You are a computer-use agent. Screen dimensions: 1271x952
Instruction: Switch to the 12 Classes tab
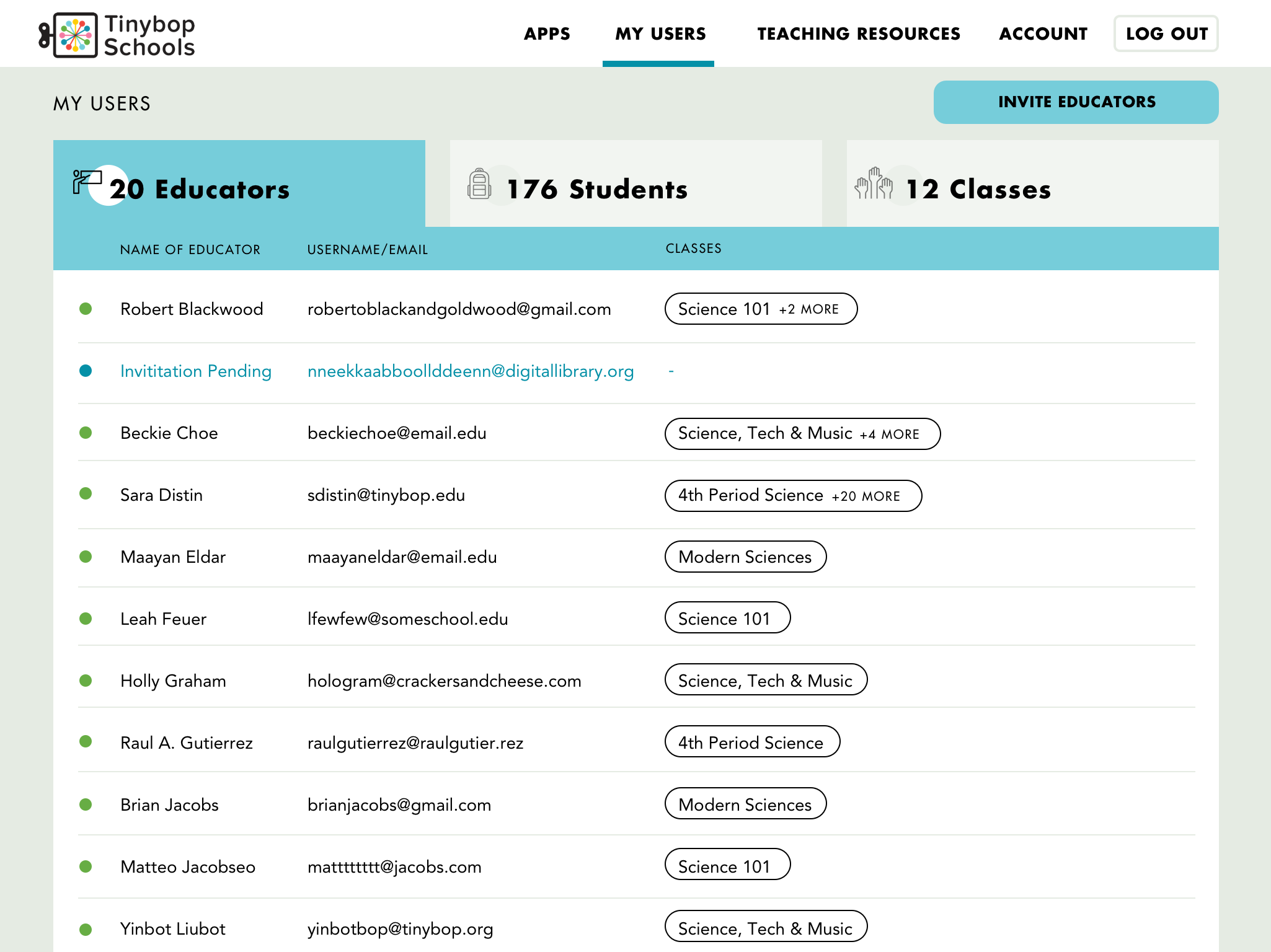pyautogui.click(x=1033, y=183)
